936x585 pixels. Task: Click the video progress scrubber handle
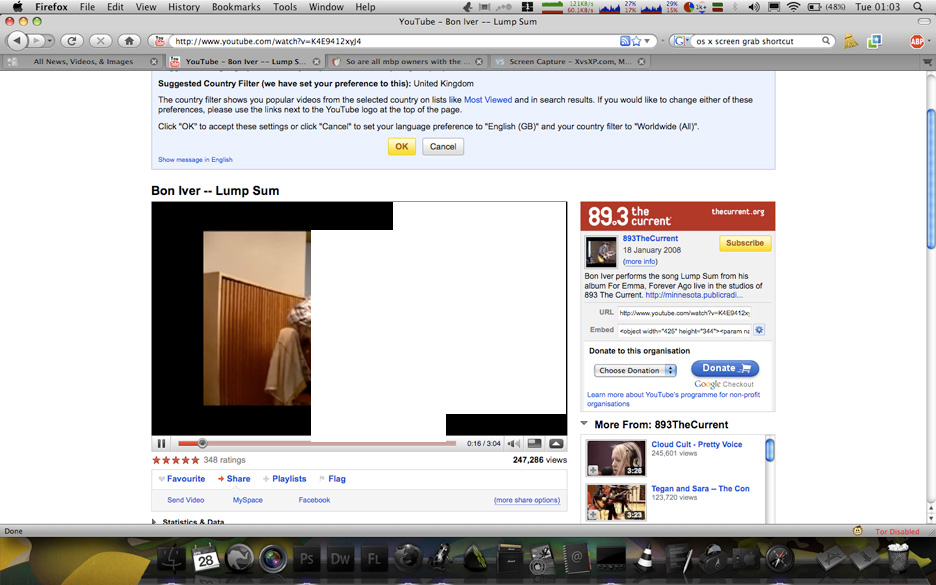[x=202, y=443]
